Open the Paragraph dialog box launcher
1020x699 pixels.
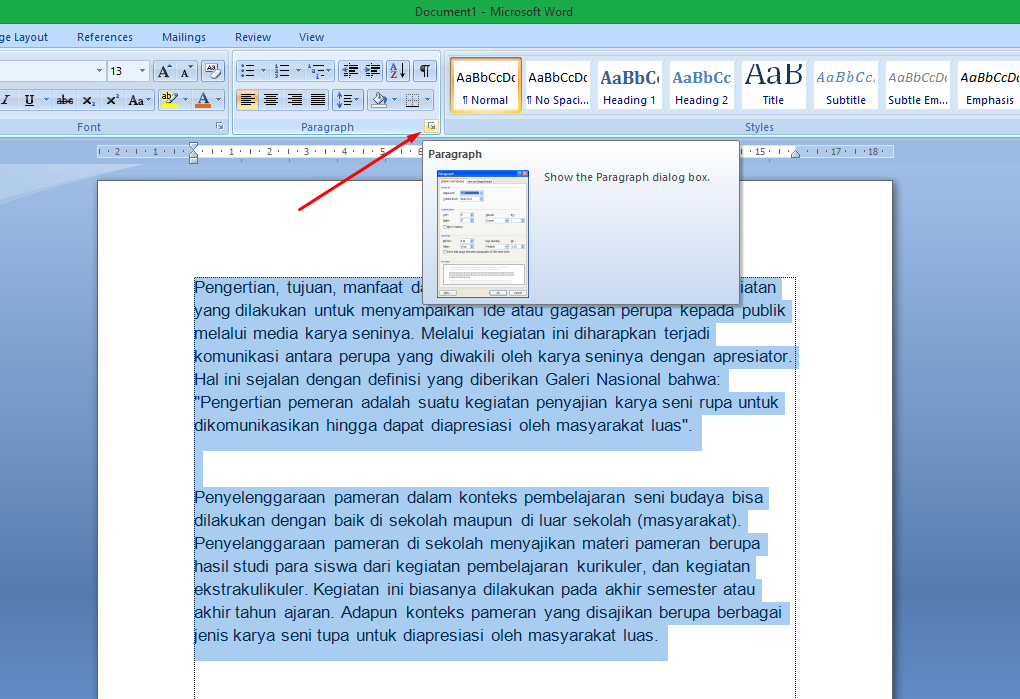point(433,125)
